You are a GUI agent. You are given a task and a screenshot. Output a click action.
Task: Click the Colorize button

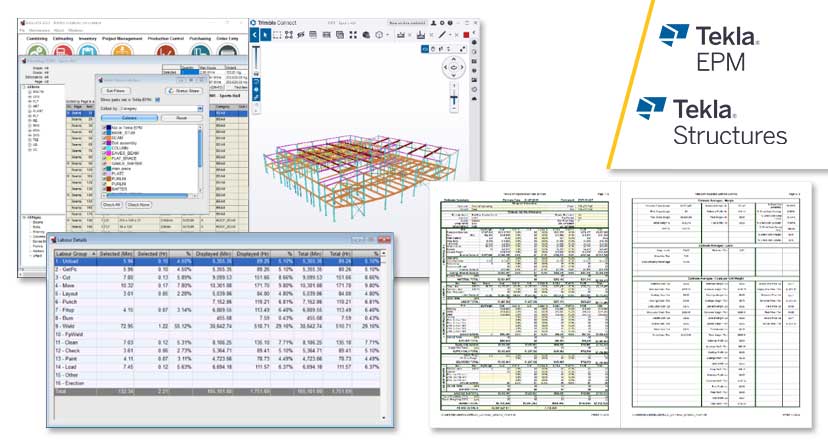(x=129, y=118)
